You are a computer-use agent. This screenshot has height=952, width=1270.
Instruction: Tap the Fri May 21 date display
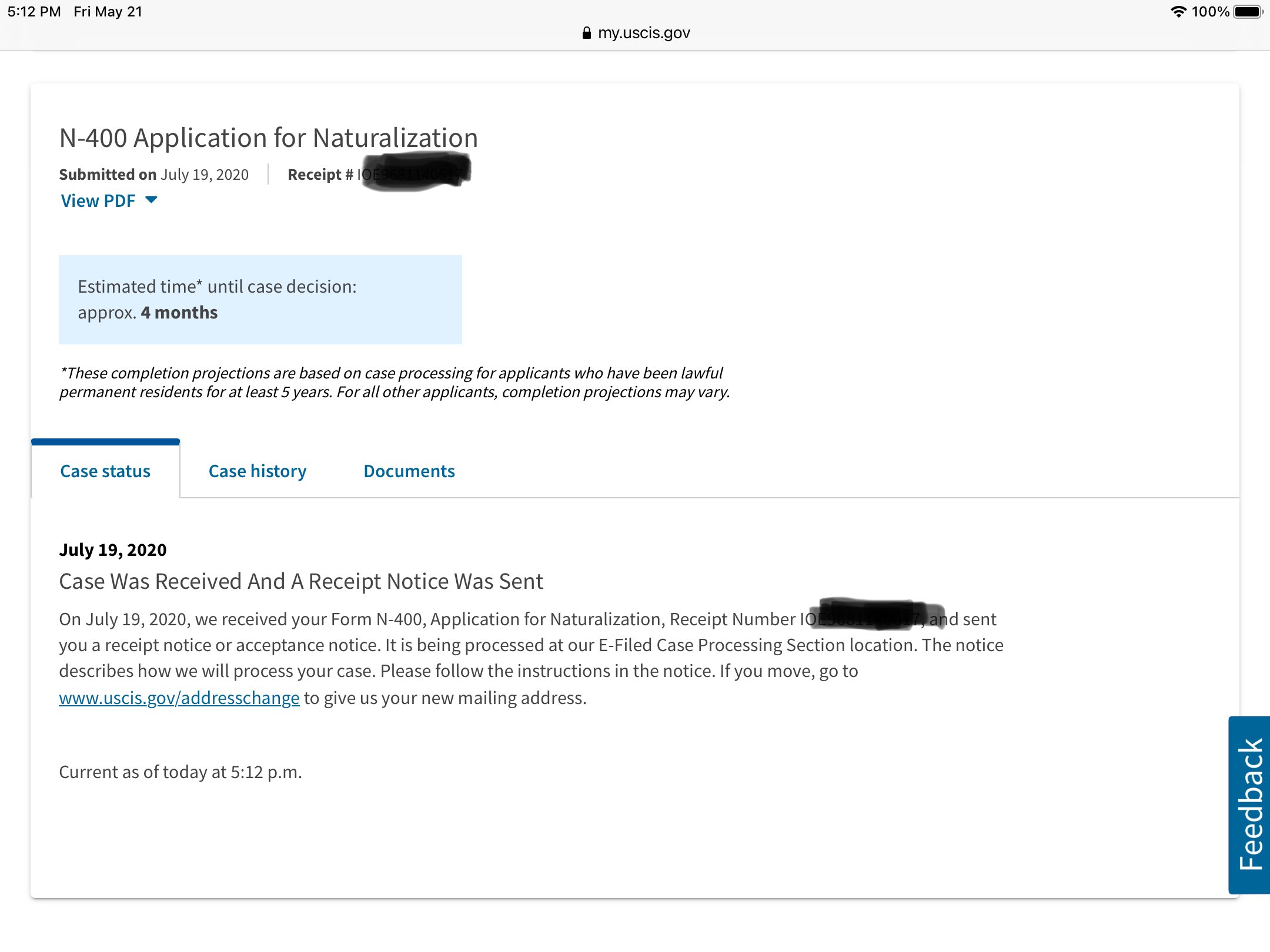(x=108, y=12)
